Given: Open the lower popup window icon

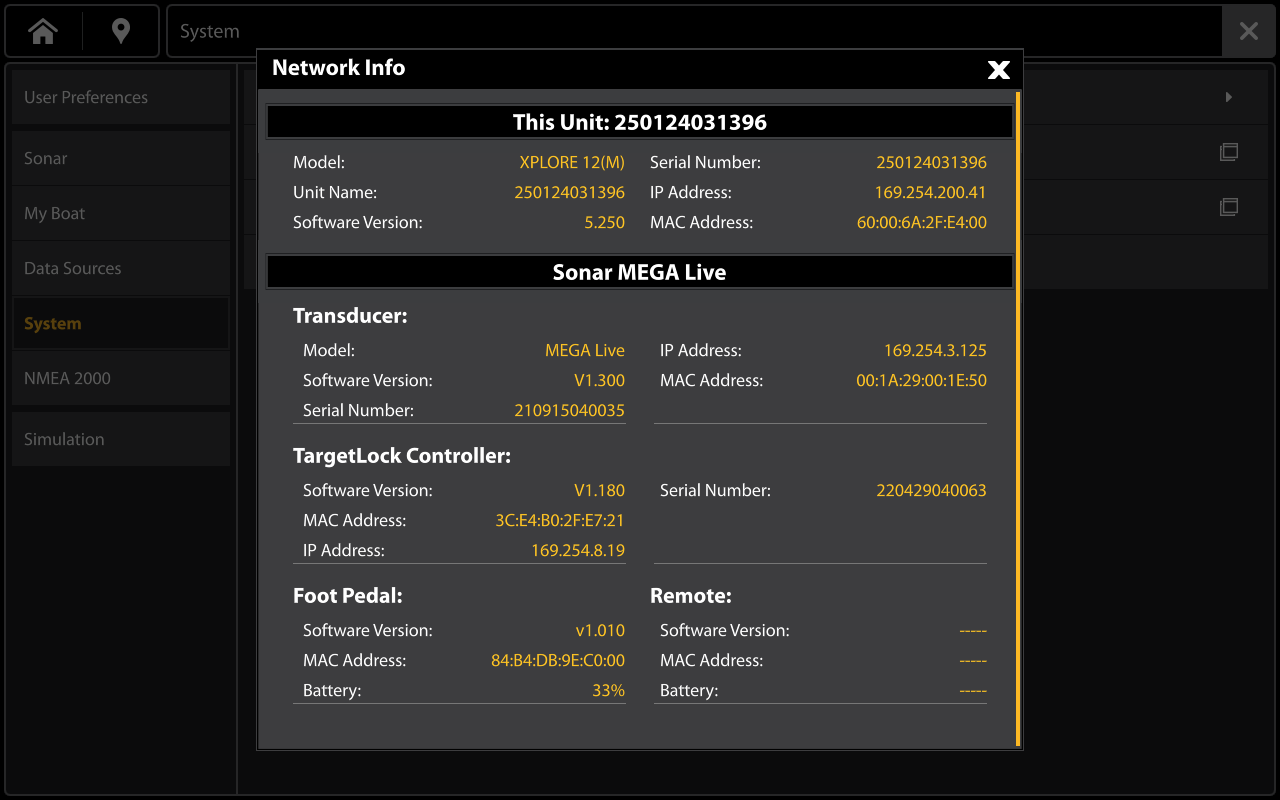Looking at the screenshot, I should pos(1229,207).
